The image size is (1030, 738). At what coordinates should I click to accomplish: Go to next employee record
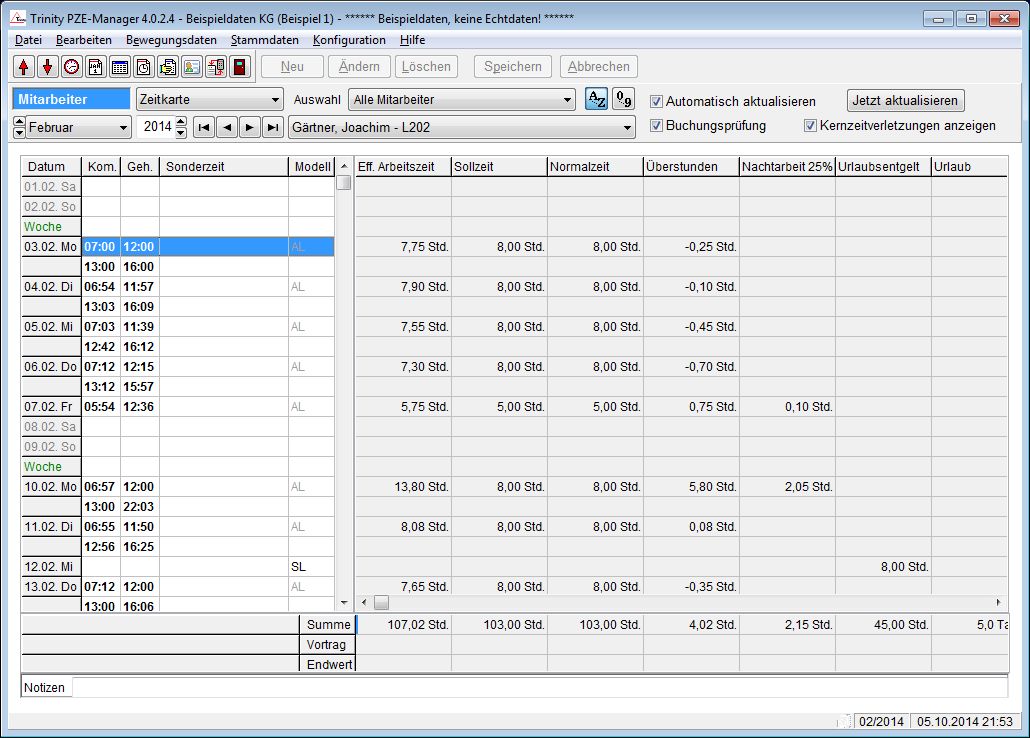[x=249, y=127]
